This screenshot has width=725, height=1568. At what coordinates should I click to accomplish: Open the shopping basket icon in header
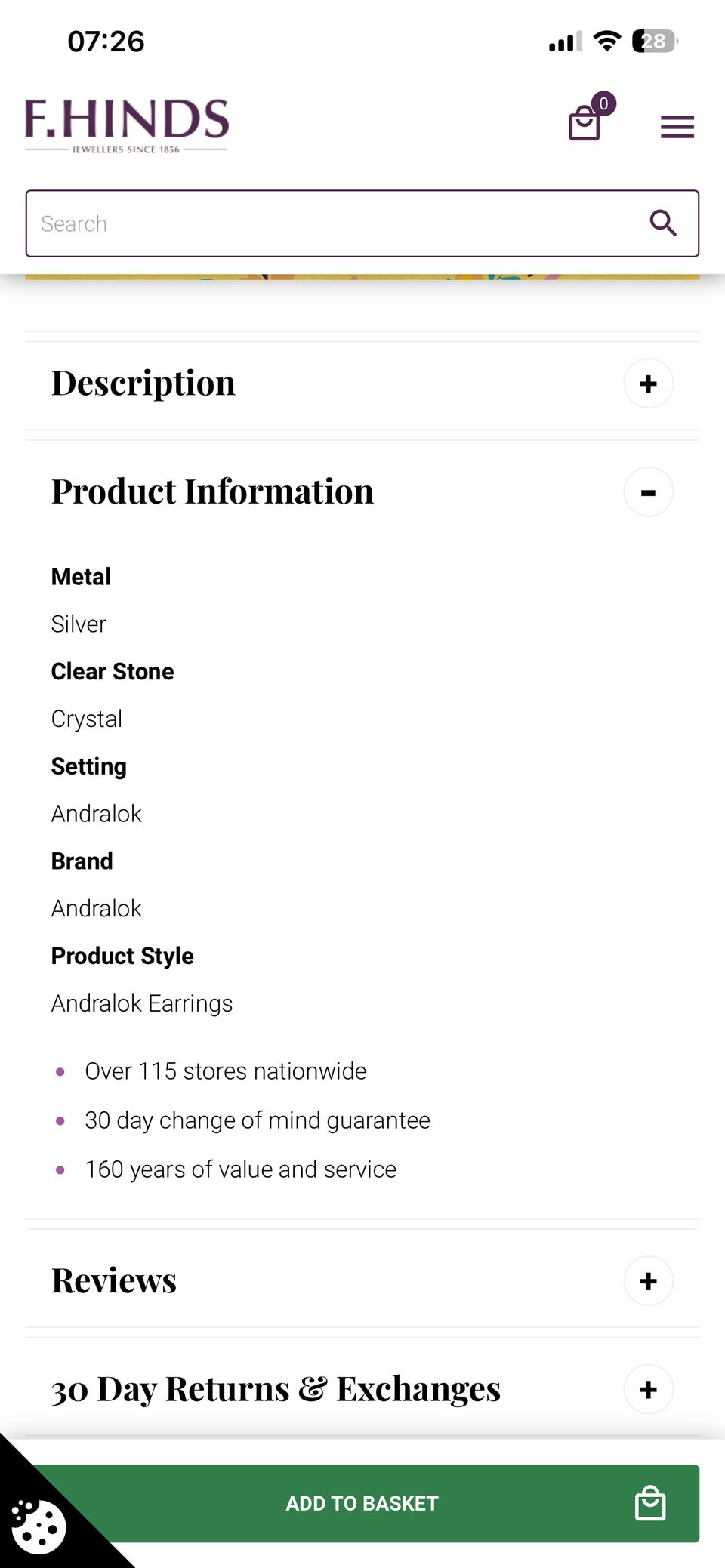585,123
